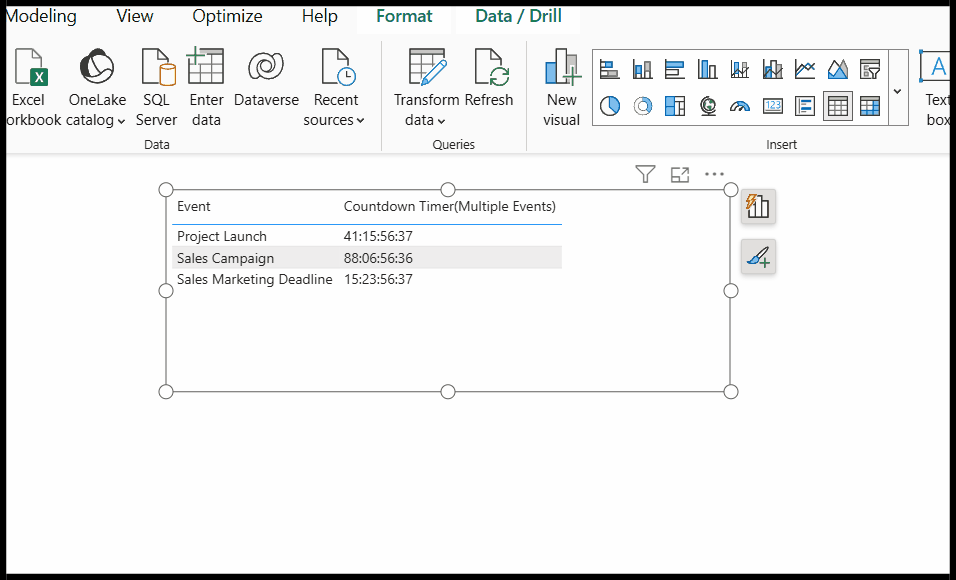
Task: Open the filter icon on the table visual
Action: point(645,175)
